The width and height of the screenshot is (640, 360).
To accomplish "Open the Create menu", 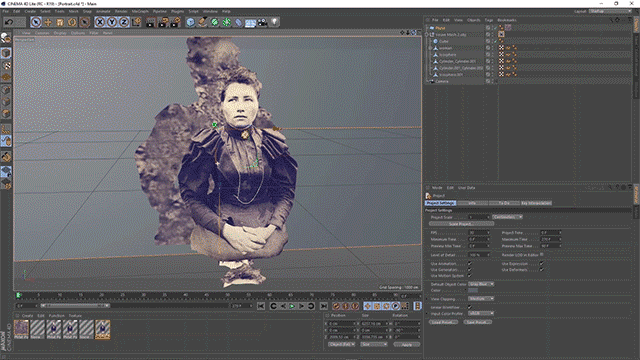I will (30, 11).
